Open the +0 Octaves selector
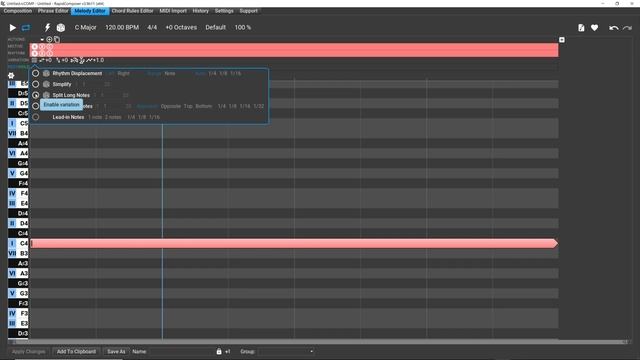640x360 pixels. [181, 27]
